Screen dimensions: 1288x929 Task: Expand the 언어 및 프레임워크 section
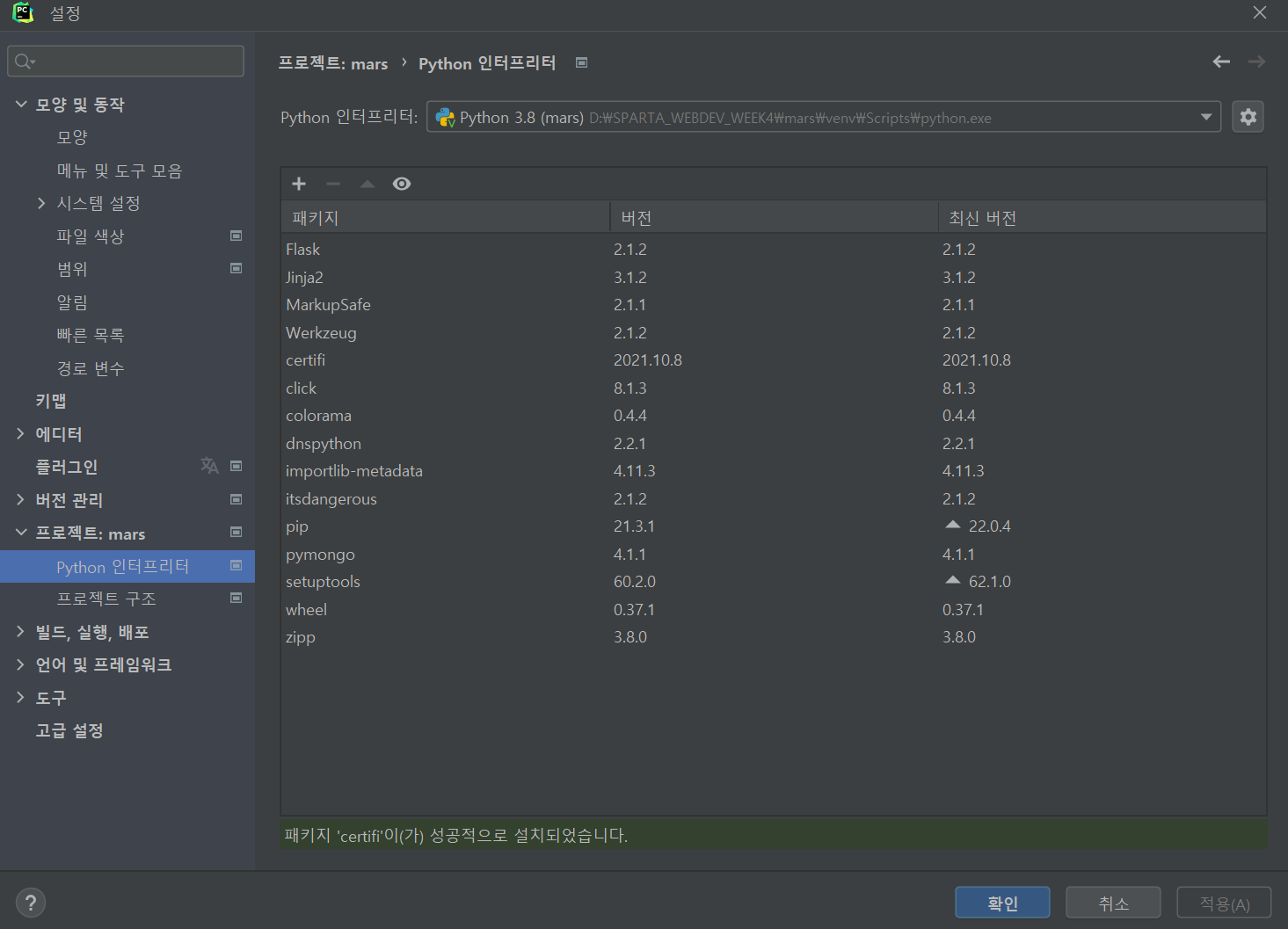pyautogui.click(x=20, y=664)
